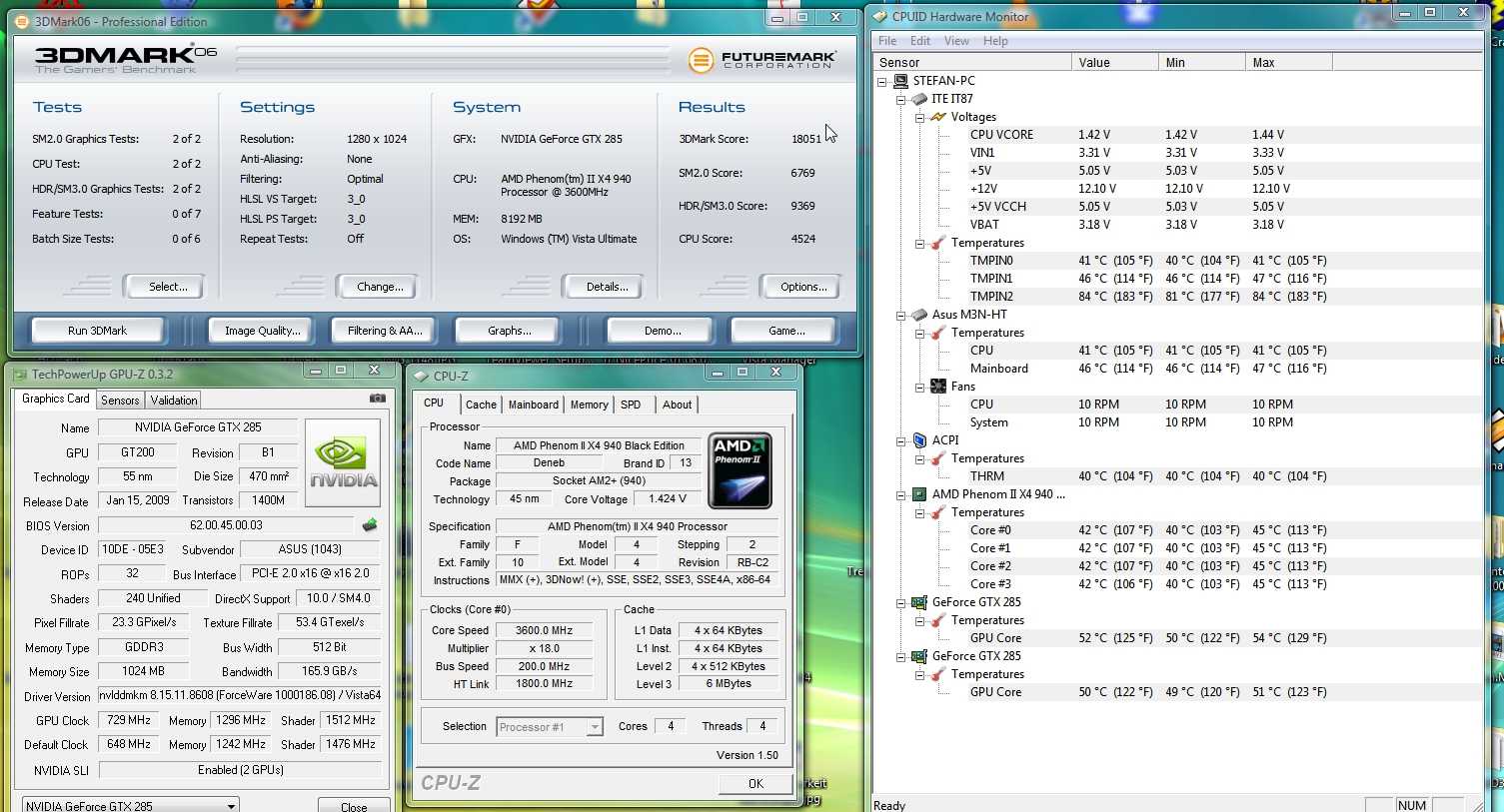Viewport: 1504px width, 812px height.
Task: Collapse the ACPI node
Action: (x=900, y=440)
